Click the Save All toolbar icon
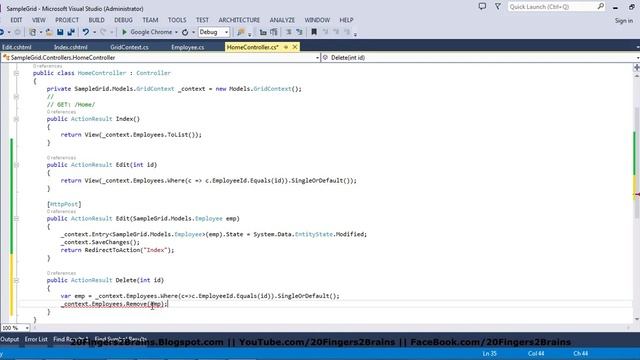 pyautogui.click(x=71, y=32)
